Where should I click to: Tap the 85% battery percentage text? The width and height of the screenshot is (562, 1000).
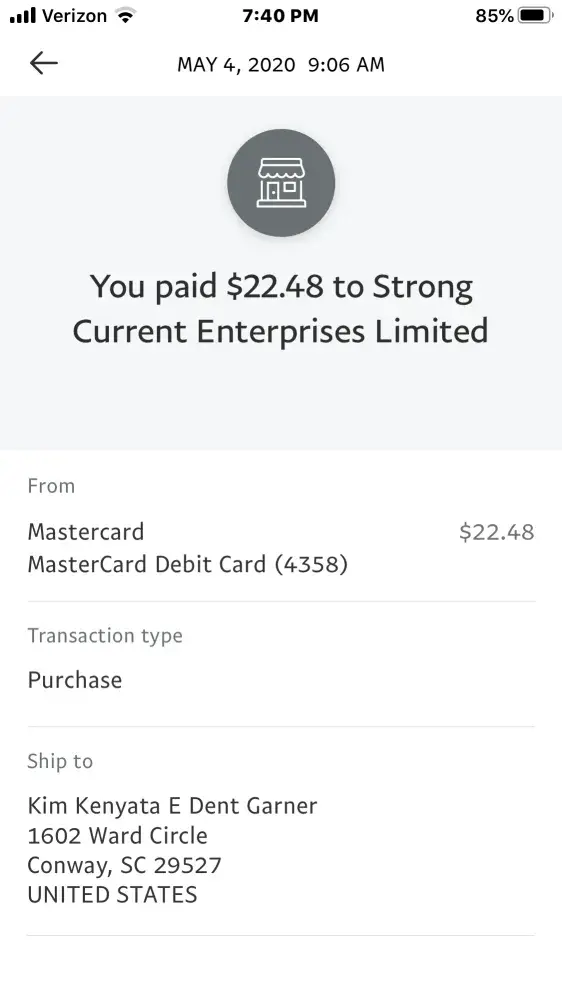494,16
